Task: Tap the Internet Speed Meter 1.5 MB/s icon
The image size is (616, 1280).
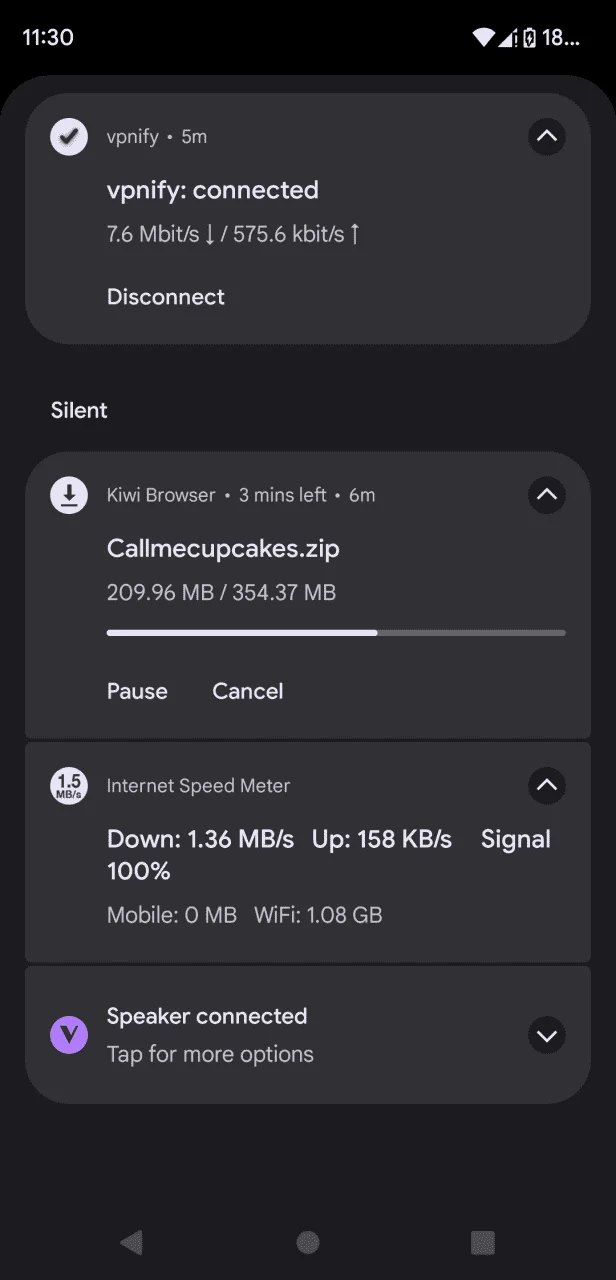Action: click(x=69, y=786)
